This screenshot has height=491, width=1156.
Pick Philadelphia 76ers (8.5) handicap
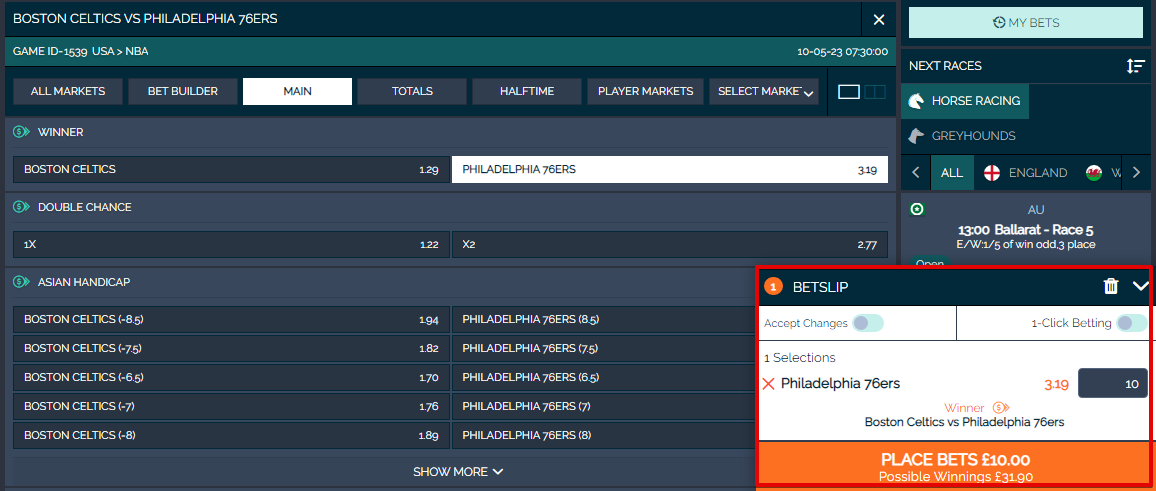tap(605, 319)
